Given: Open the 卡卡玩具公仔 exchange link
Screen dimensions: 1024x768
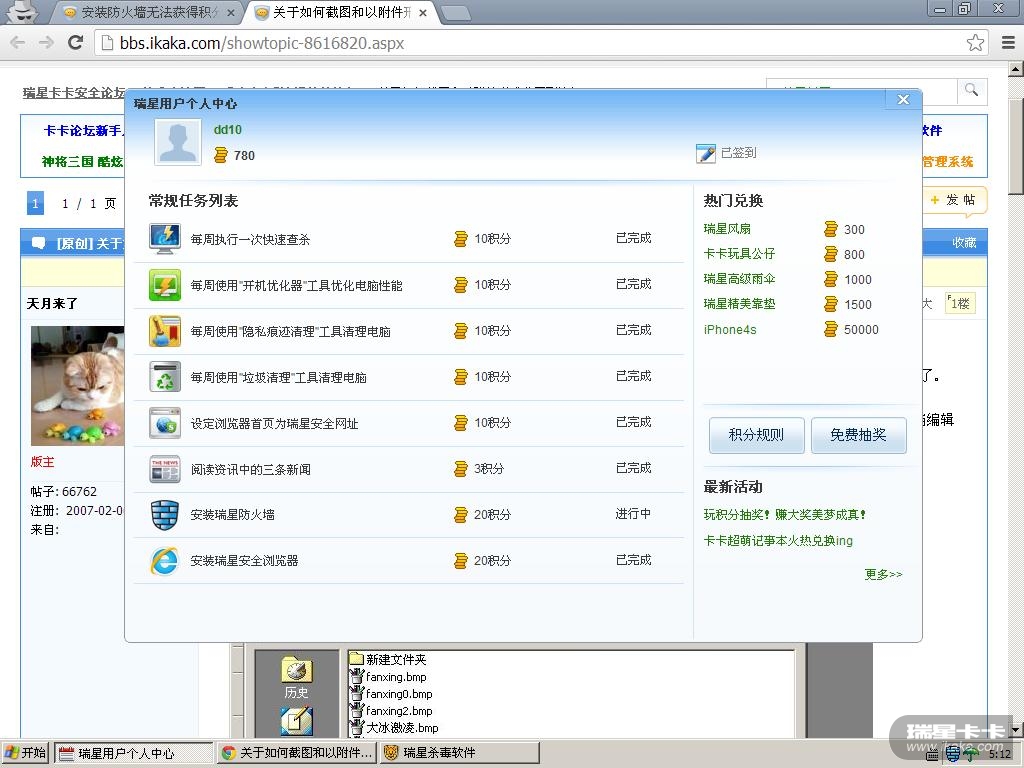Looking at the screenshot, I should [739, 253].
